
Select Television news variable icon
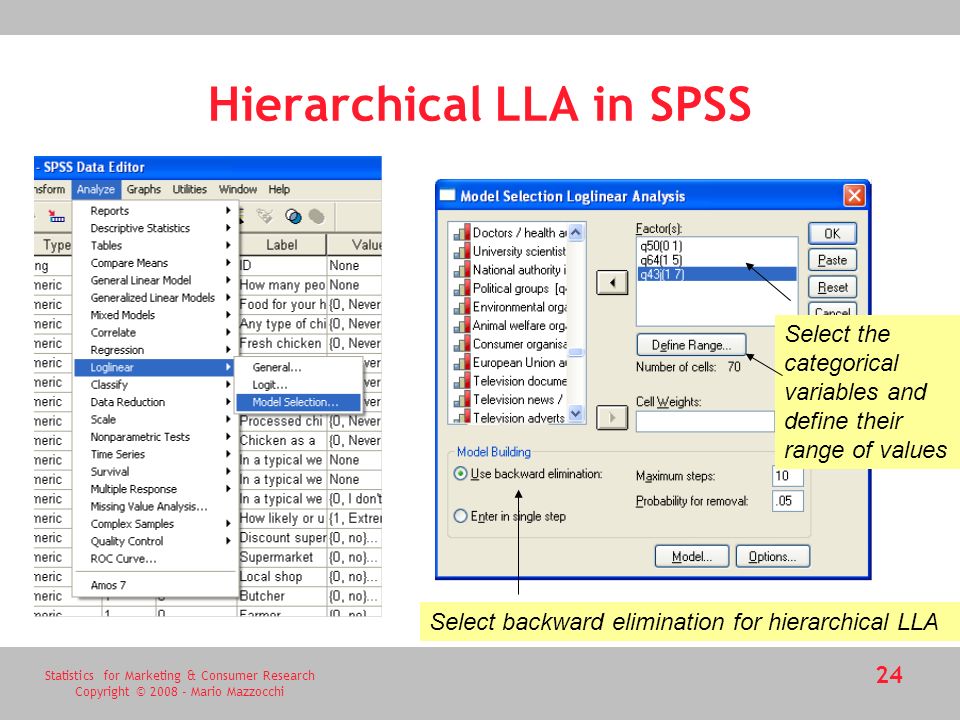coord(462,400)
